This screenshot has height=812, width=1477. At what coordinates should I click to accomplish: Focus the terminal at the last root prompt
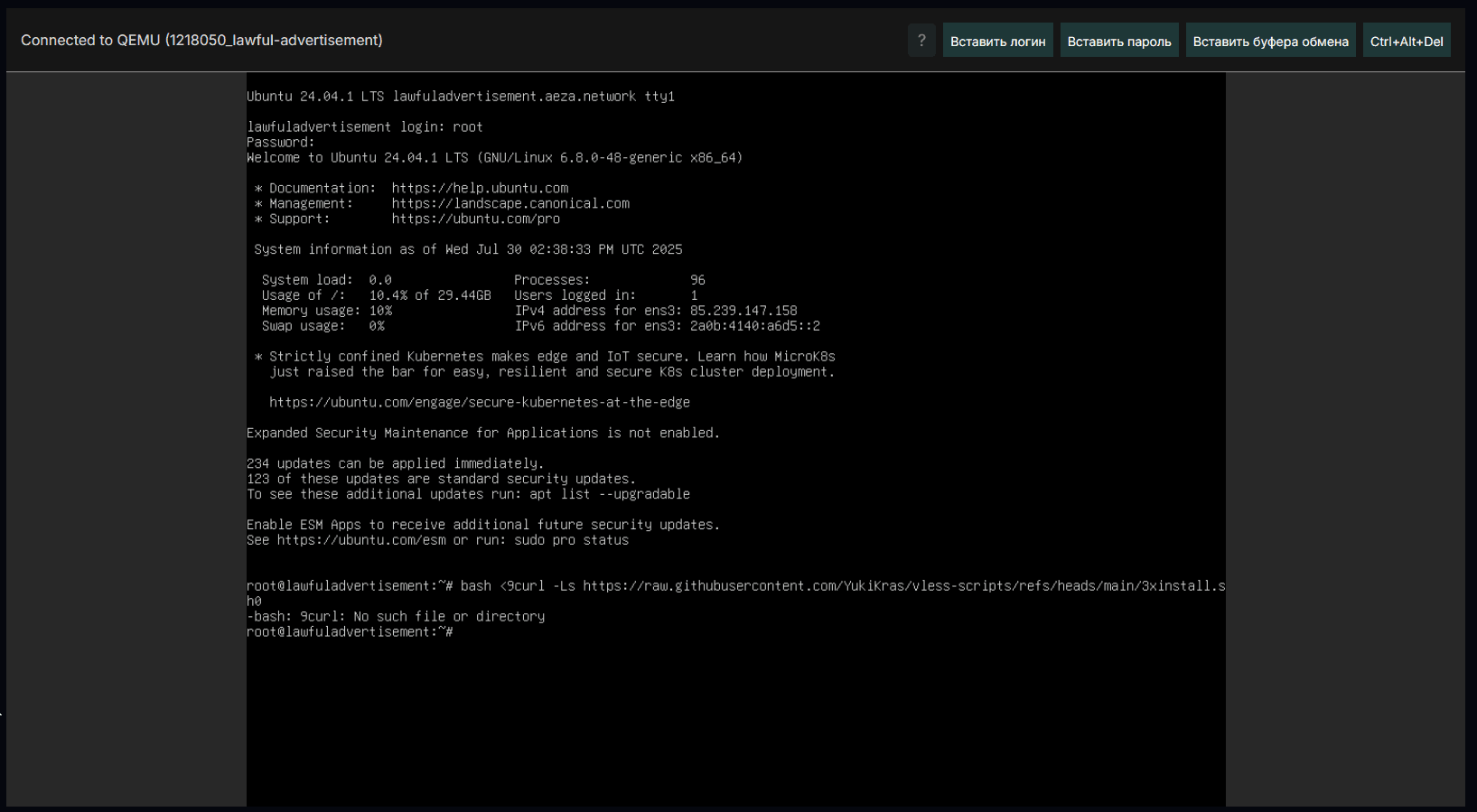459,632
